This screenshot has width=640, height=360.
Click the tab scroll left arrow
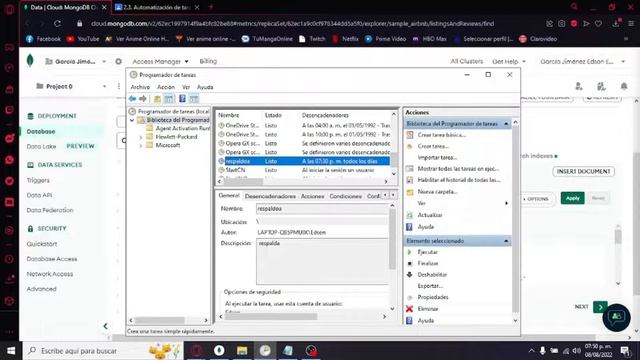pyautogui.click(x=385, y=196)
